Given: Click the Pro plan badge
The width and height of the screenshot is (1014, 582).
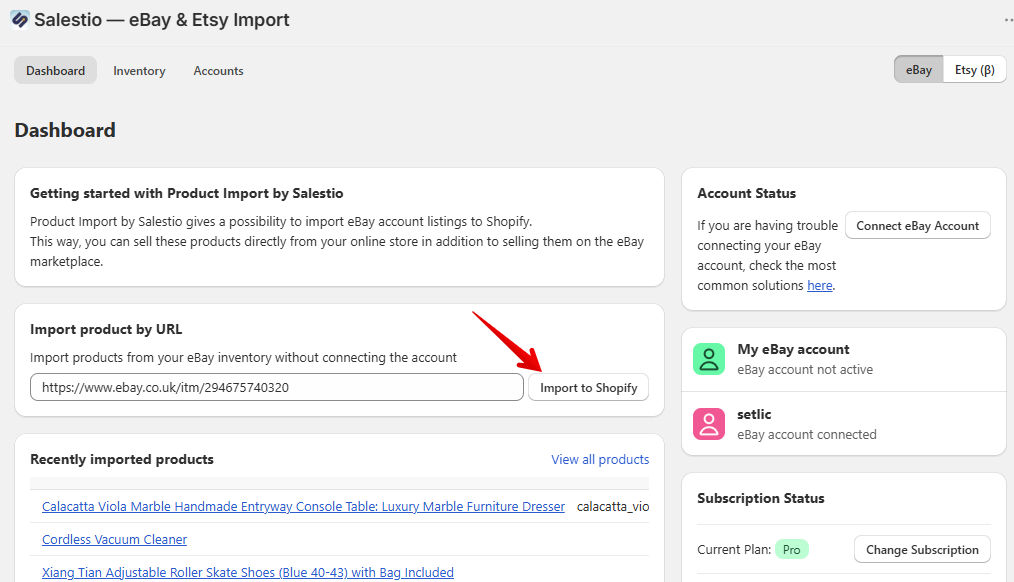Looking at the screenshot, I should pos(792,550).
